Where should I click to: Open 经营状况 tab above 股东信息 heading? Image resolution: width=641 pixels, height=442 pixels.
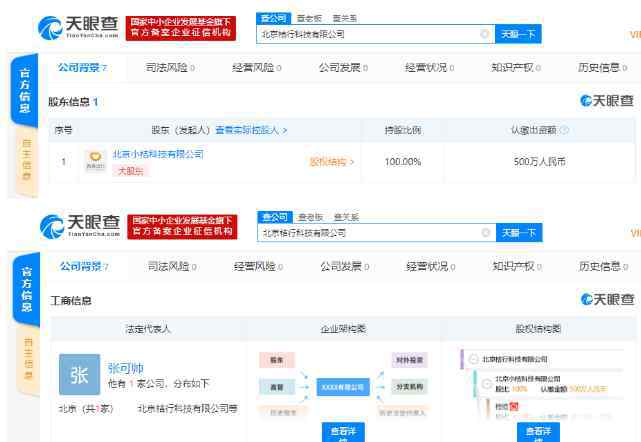[x=429, y=67]
